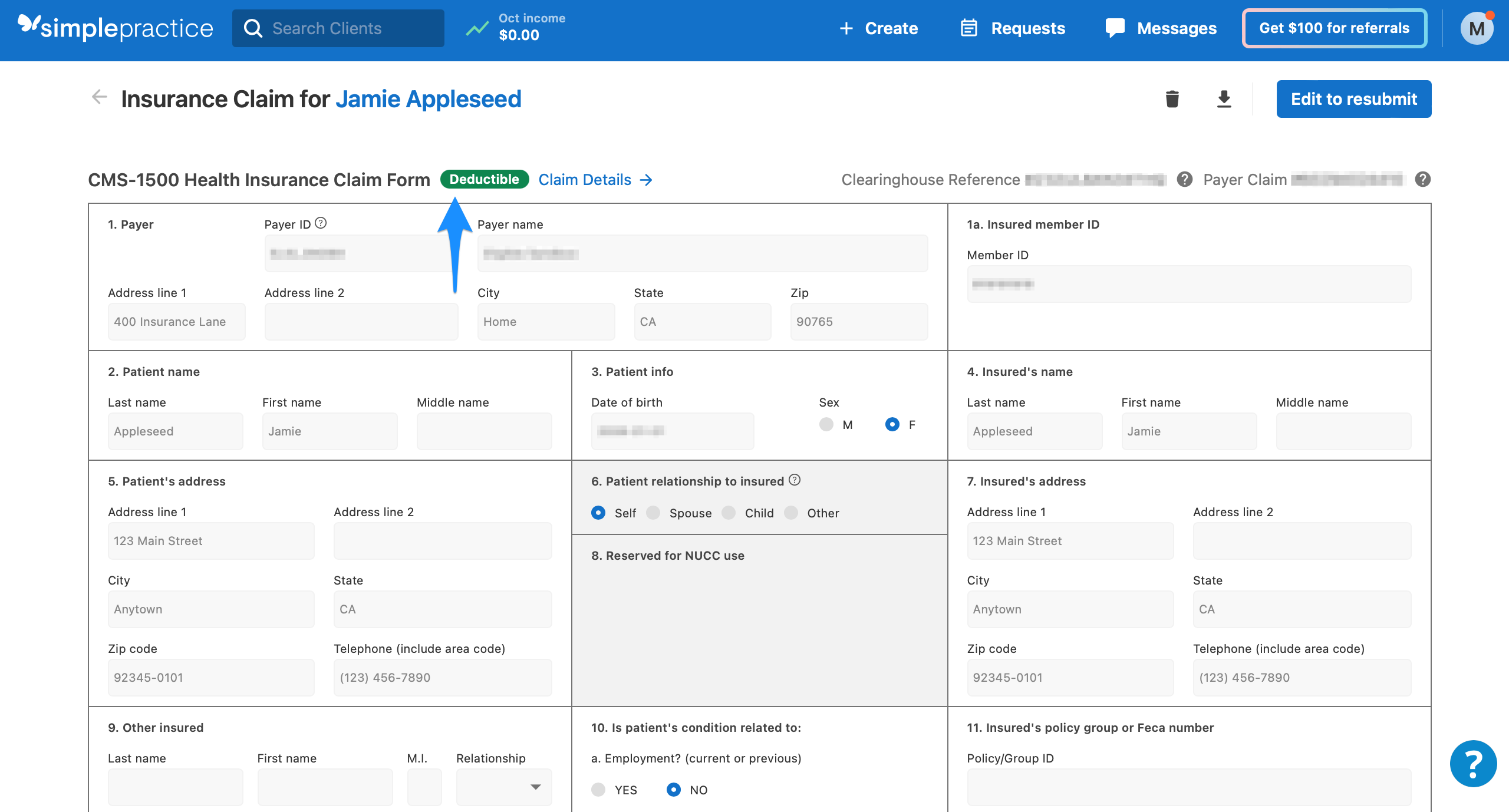Click the Payer name field

tap(703, 253)
